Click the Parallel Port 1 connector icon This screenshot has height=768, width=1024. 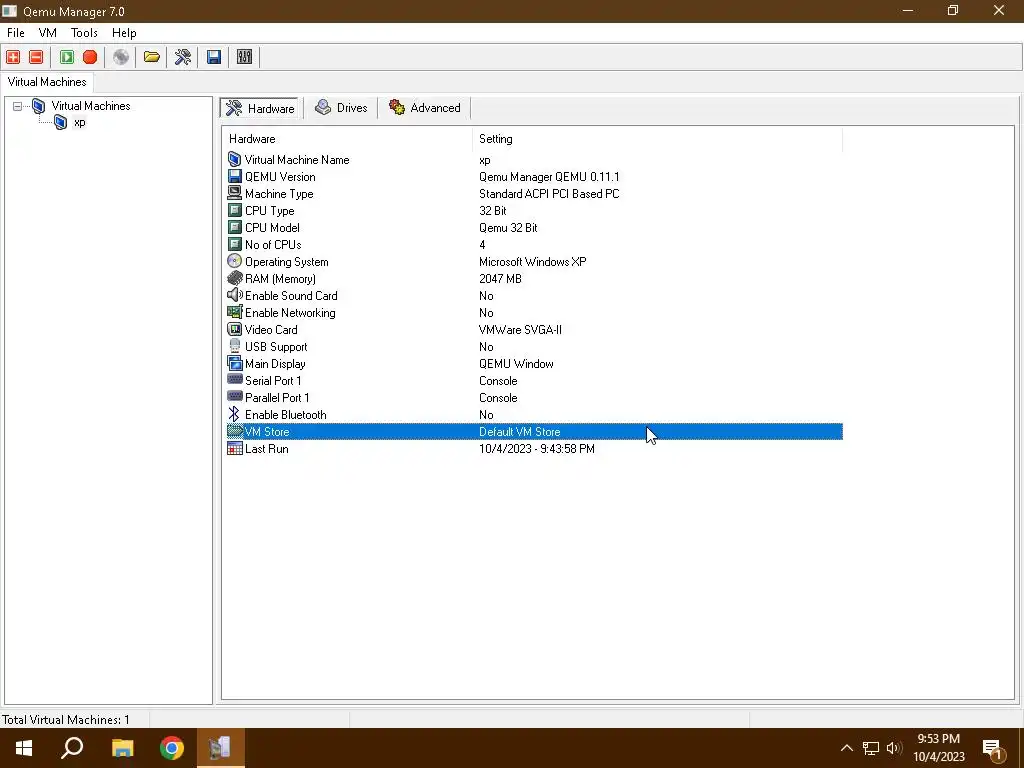coord(234,396)
